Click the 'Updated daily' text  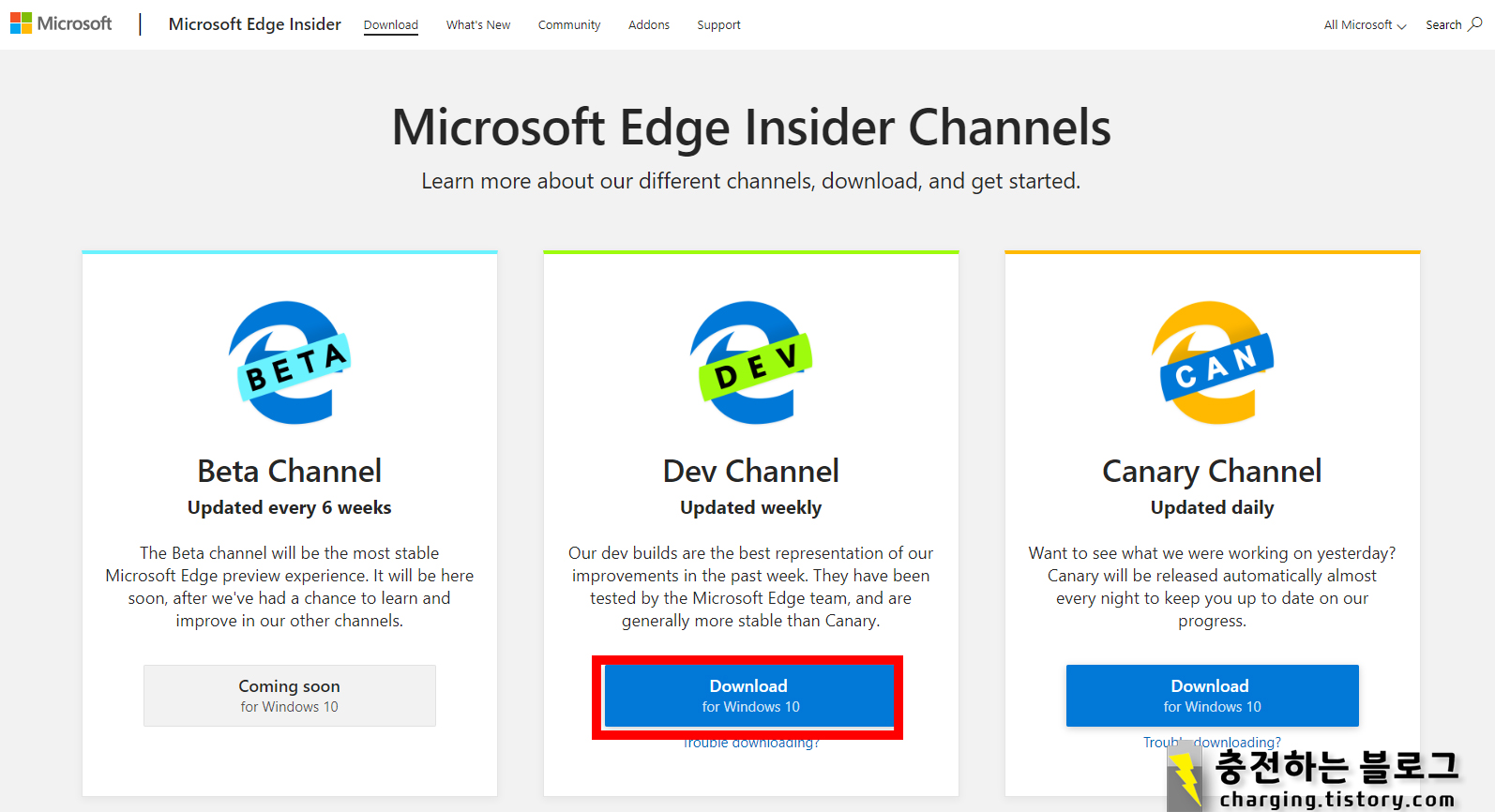(1213, 507)
